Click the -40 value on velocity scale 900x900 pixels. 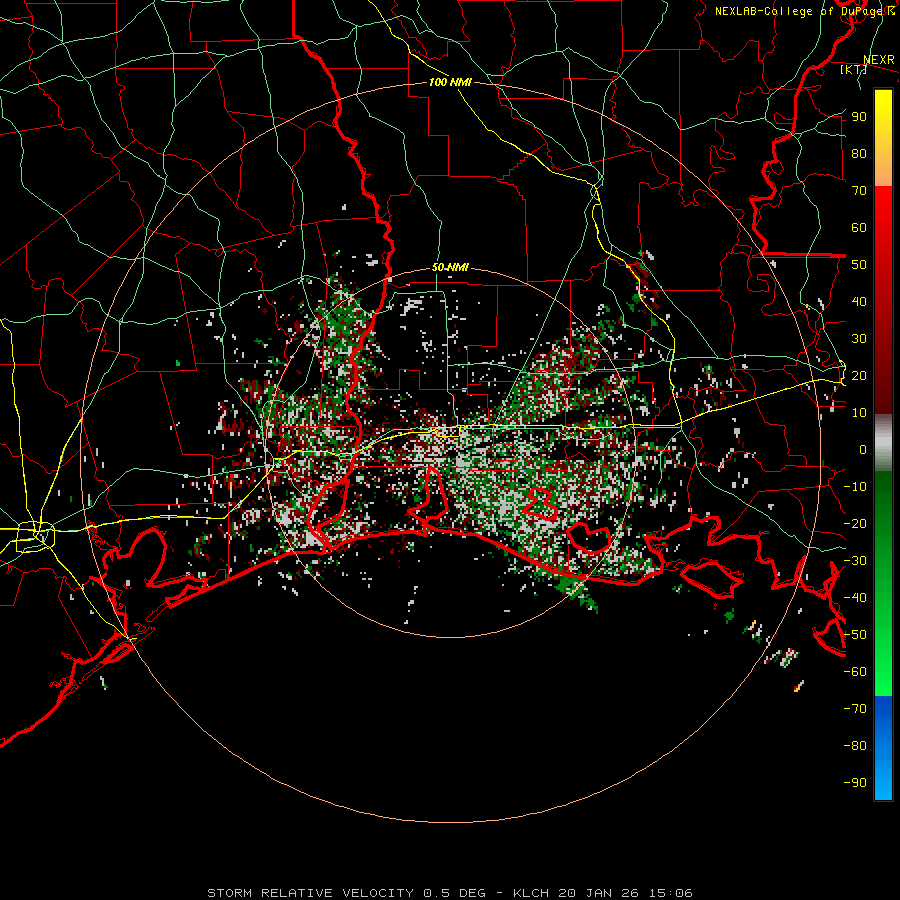855,598
